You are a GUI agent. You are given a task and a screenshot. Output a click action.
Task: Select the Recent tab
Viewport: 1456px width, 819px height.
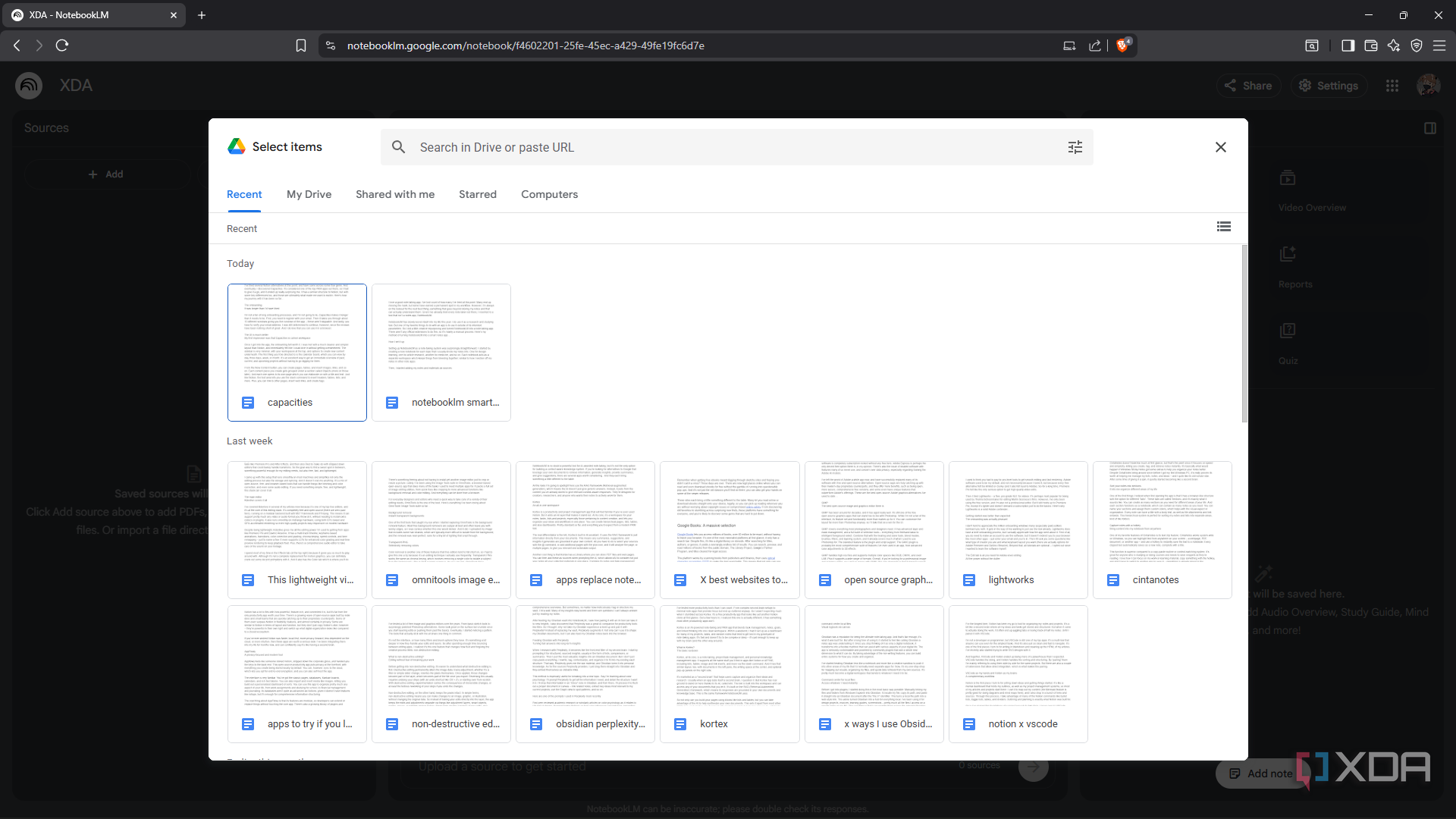pos(244,194)
